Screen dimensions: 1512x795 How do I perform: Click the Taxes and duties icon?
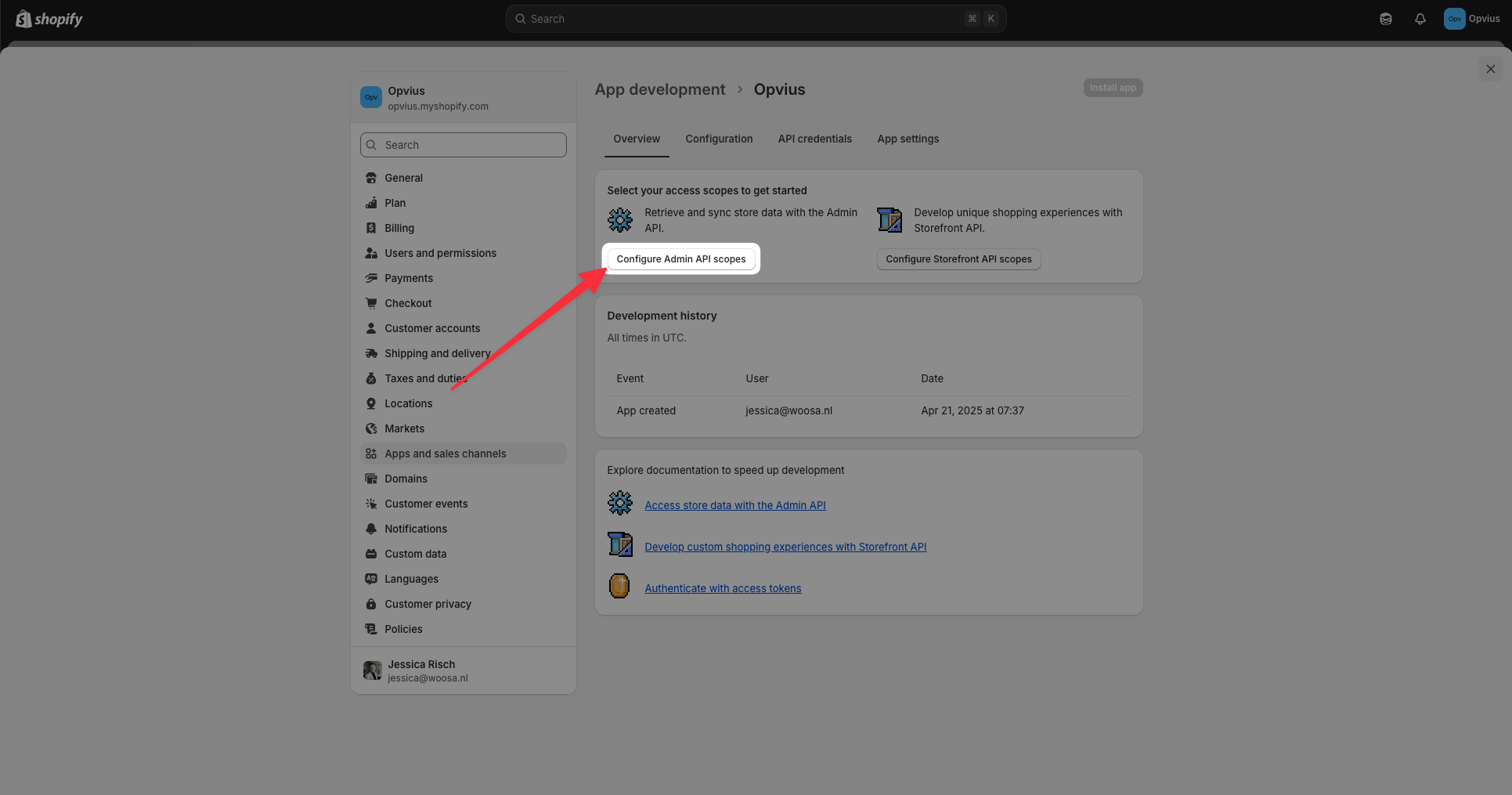[x=371, y=378]
